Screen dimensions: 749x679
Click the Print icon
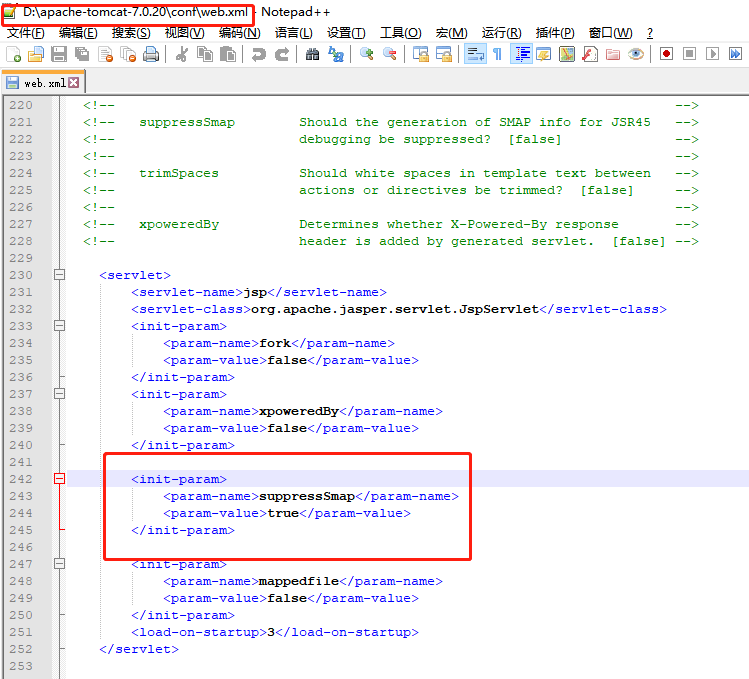151,54
